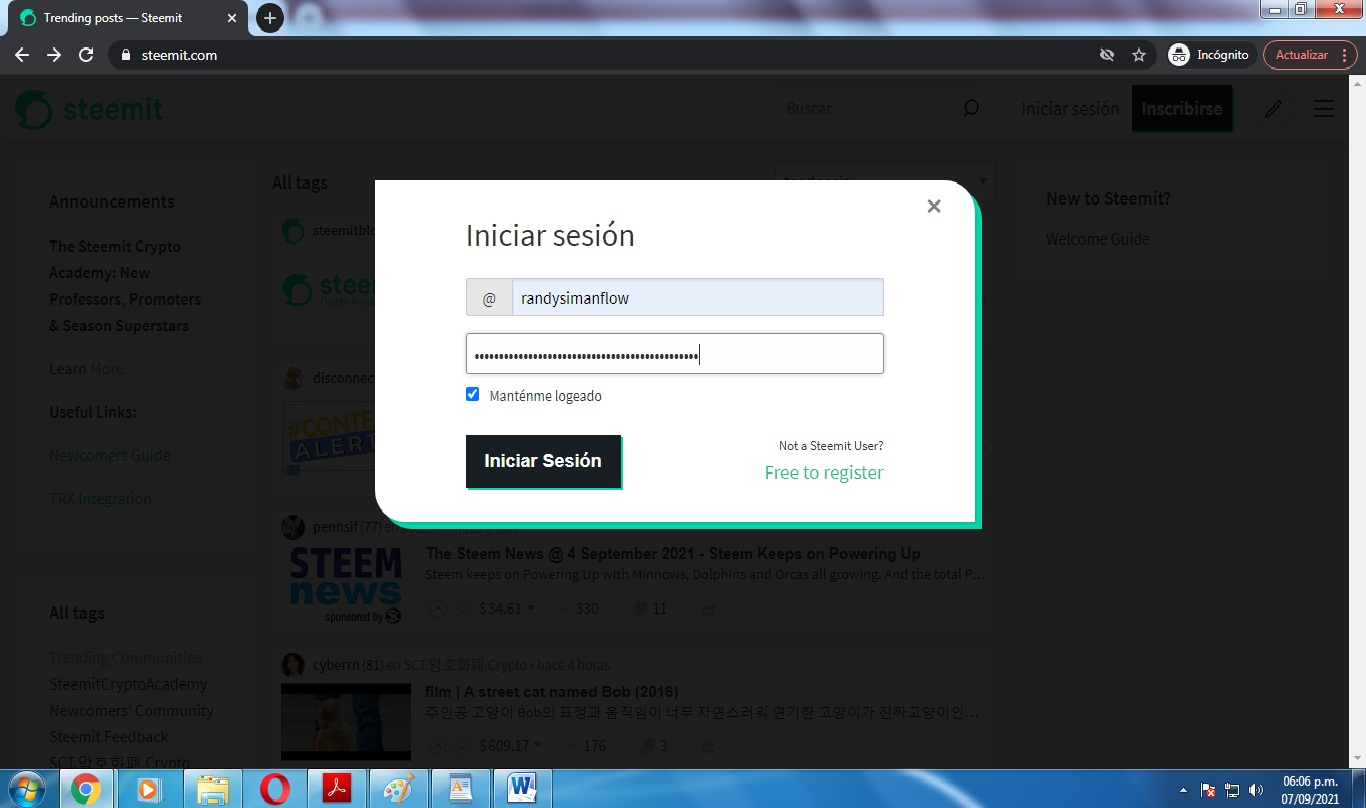
Task: Open the hamburger menu in the header
Action: pyautogui.click(x=1324, y=109)
